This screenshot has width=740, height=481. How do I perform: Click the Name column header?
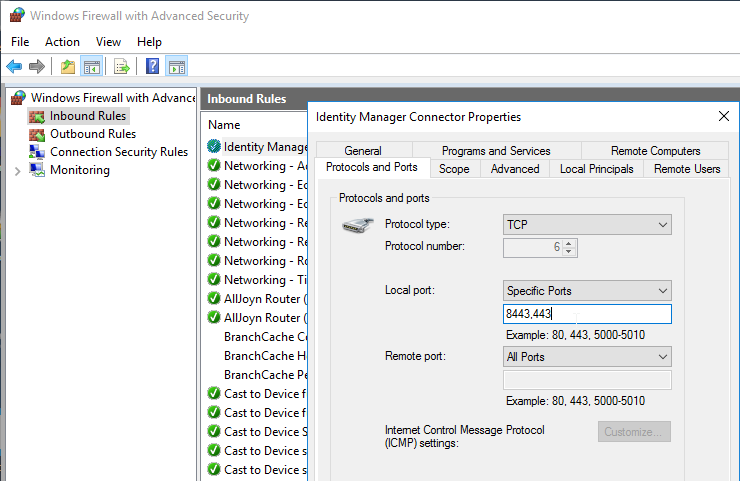(224, 125)
